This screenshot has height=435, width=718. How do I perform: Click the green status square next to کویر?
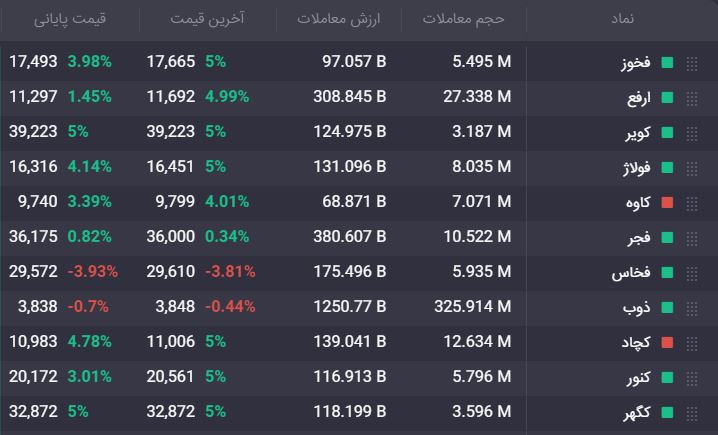668,133
